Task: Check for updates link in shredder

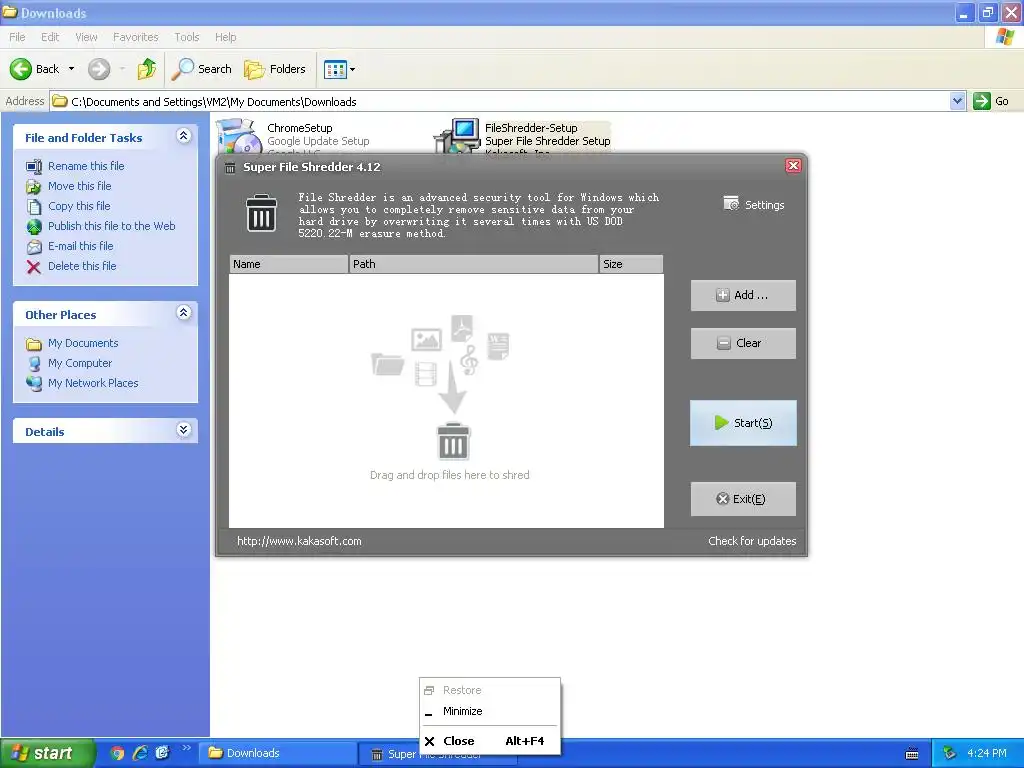Action: 752,541
